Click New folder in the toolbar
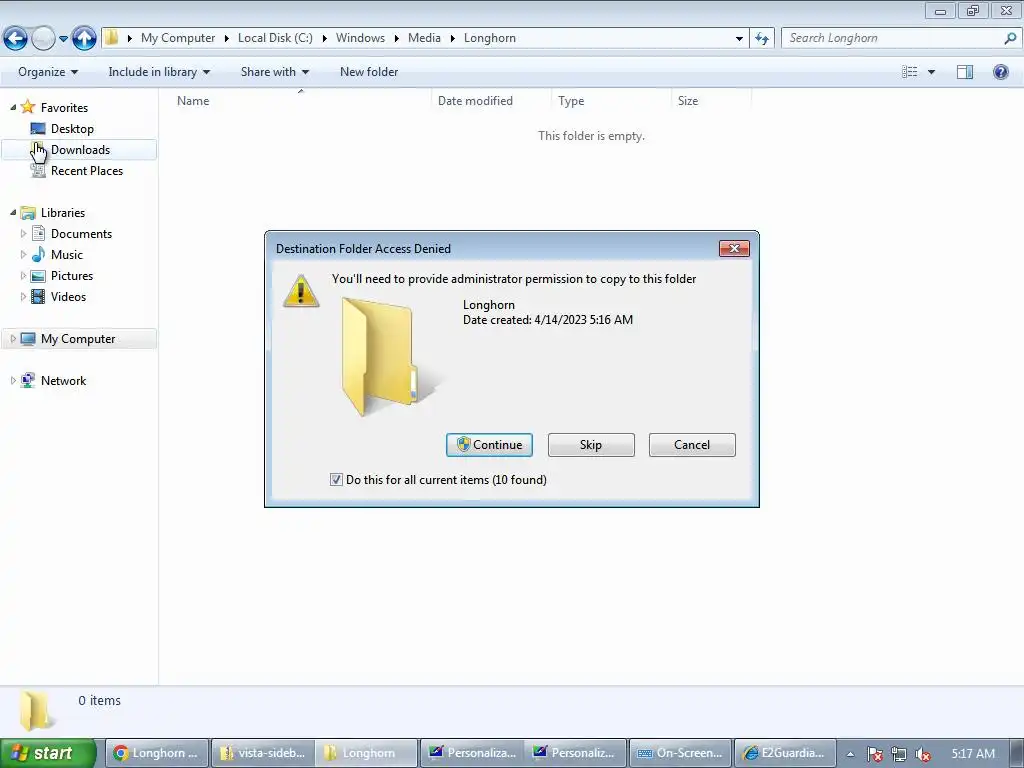Screen dimensions: 1024x768 (368, 72)
